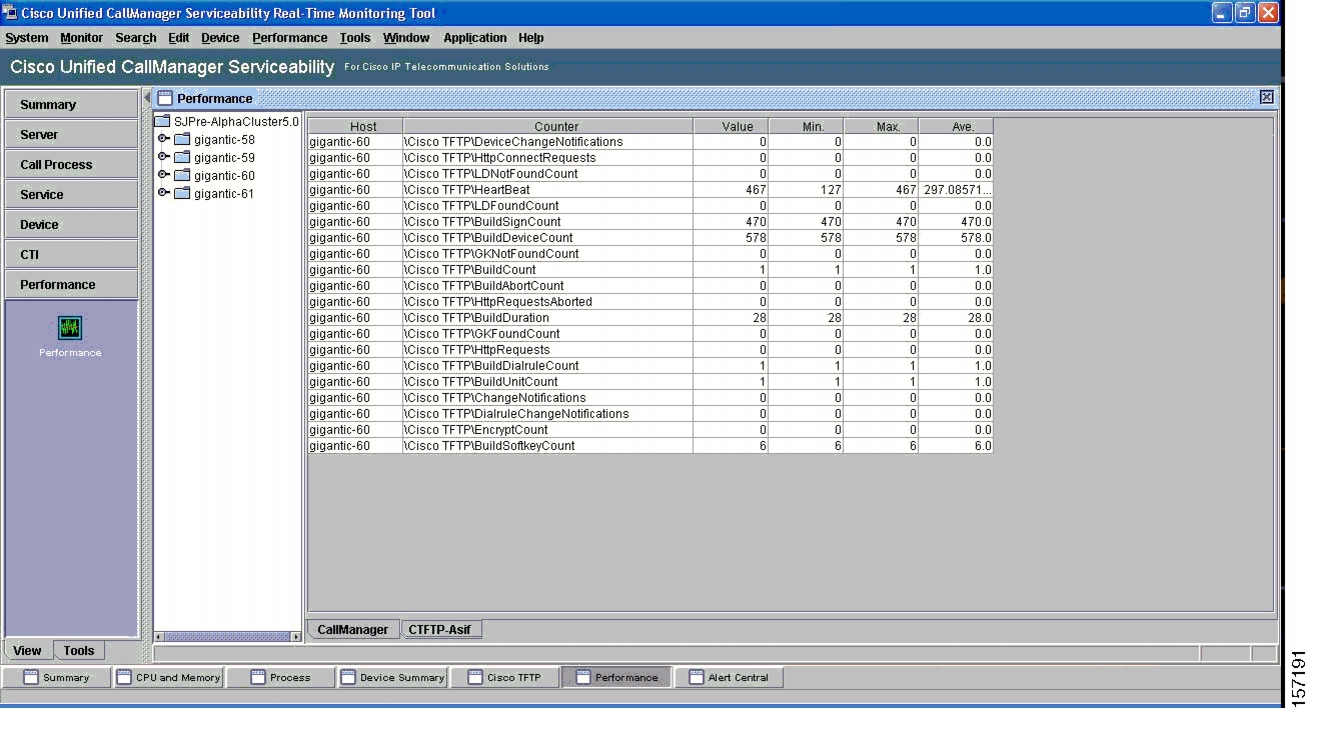This screenshot has height=745, width=1343.
Task: Select the Device sidebar button
Action: (x=71, y=224)
